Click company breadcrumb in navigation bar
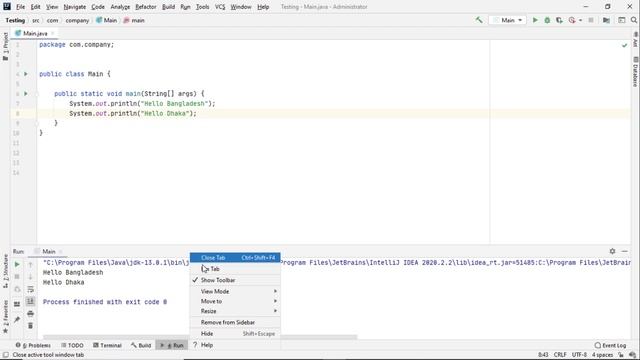This screenshot has width=640, height=360. point(77,20)
